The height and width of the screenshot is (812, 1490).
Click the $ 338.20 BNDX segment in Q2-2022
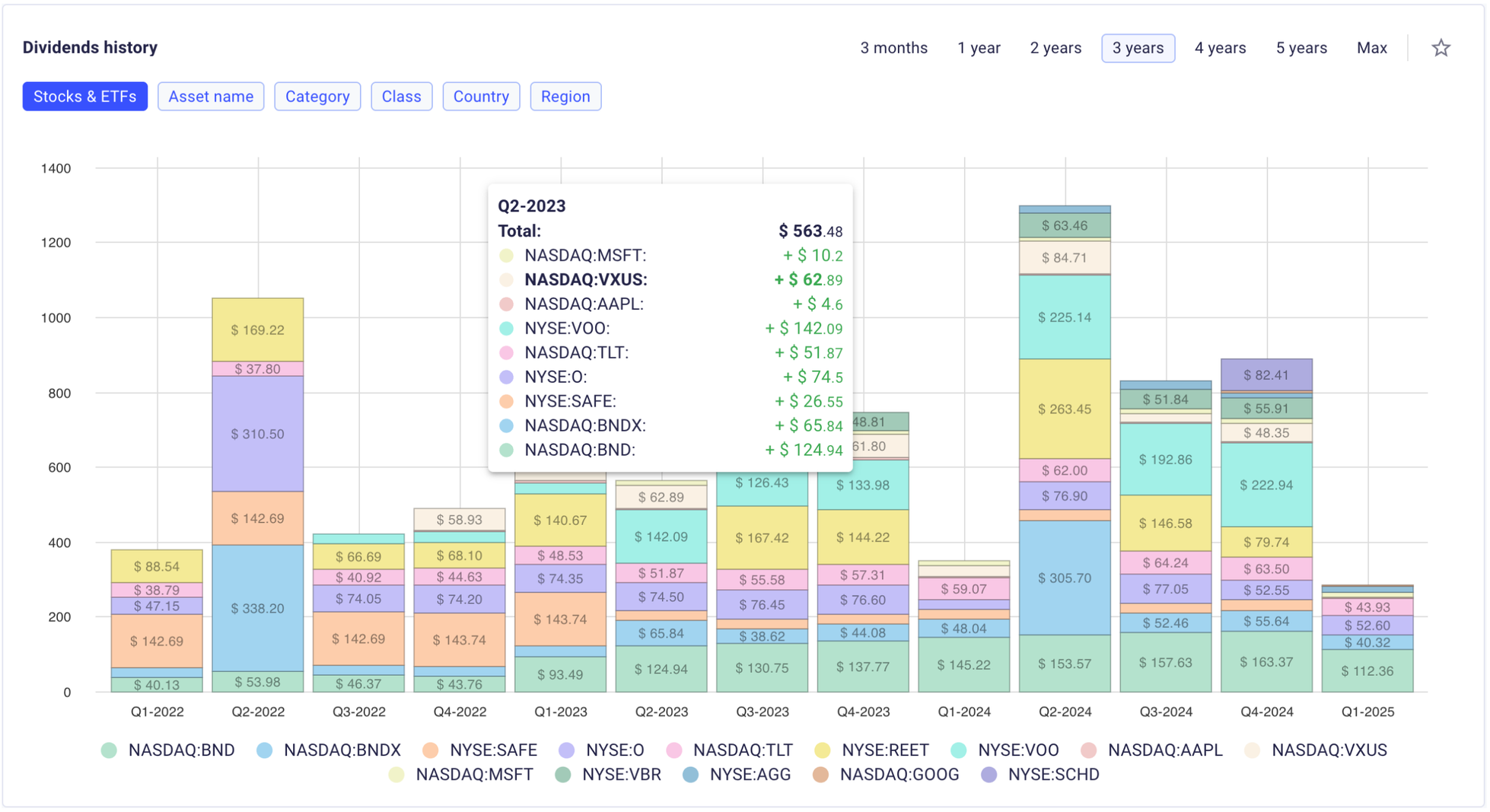(258, 608)
